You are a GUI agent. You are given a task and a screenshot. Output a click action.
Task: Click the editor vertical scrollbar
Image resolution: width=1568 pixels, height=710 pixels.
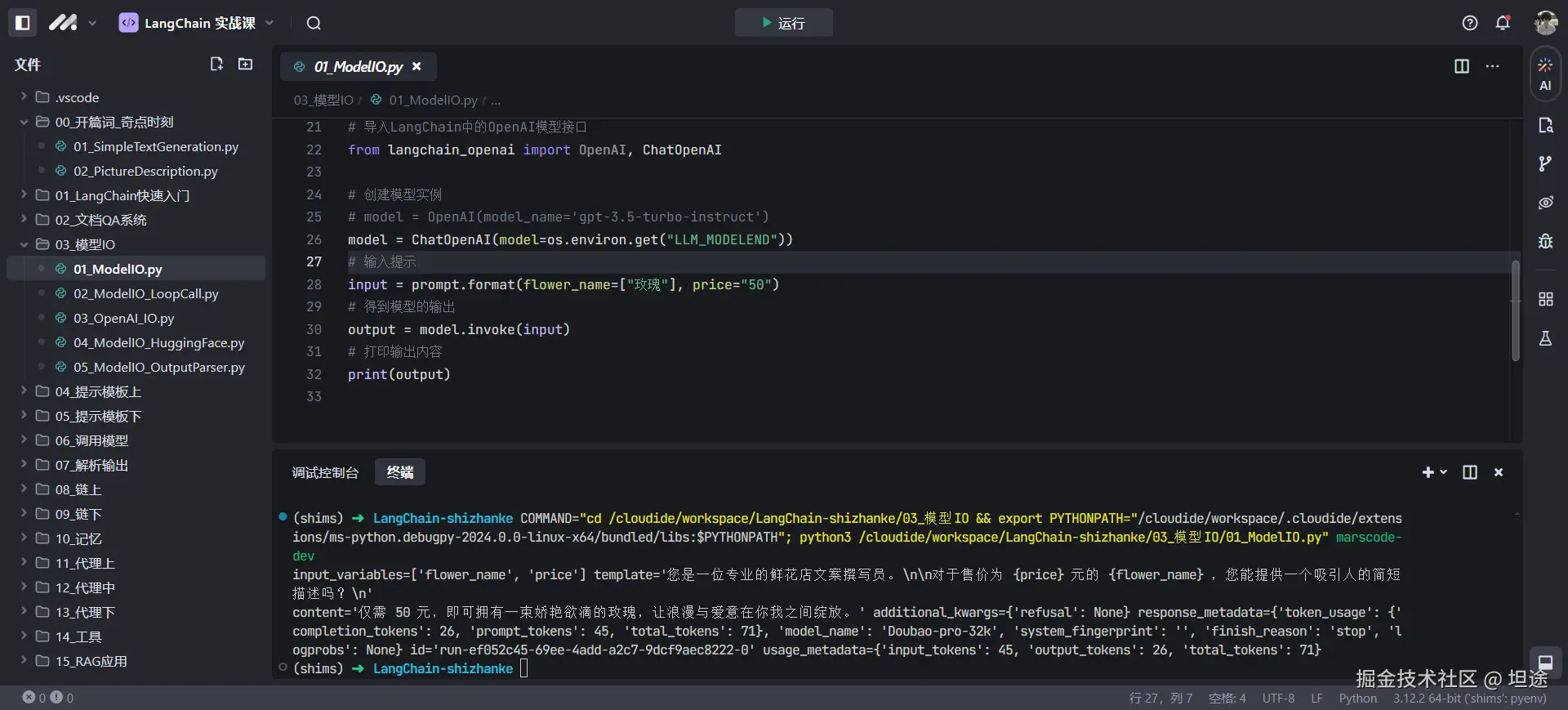pyautogui.click(x=1515, y=310)
